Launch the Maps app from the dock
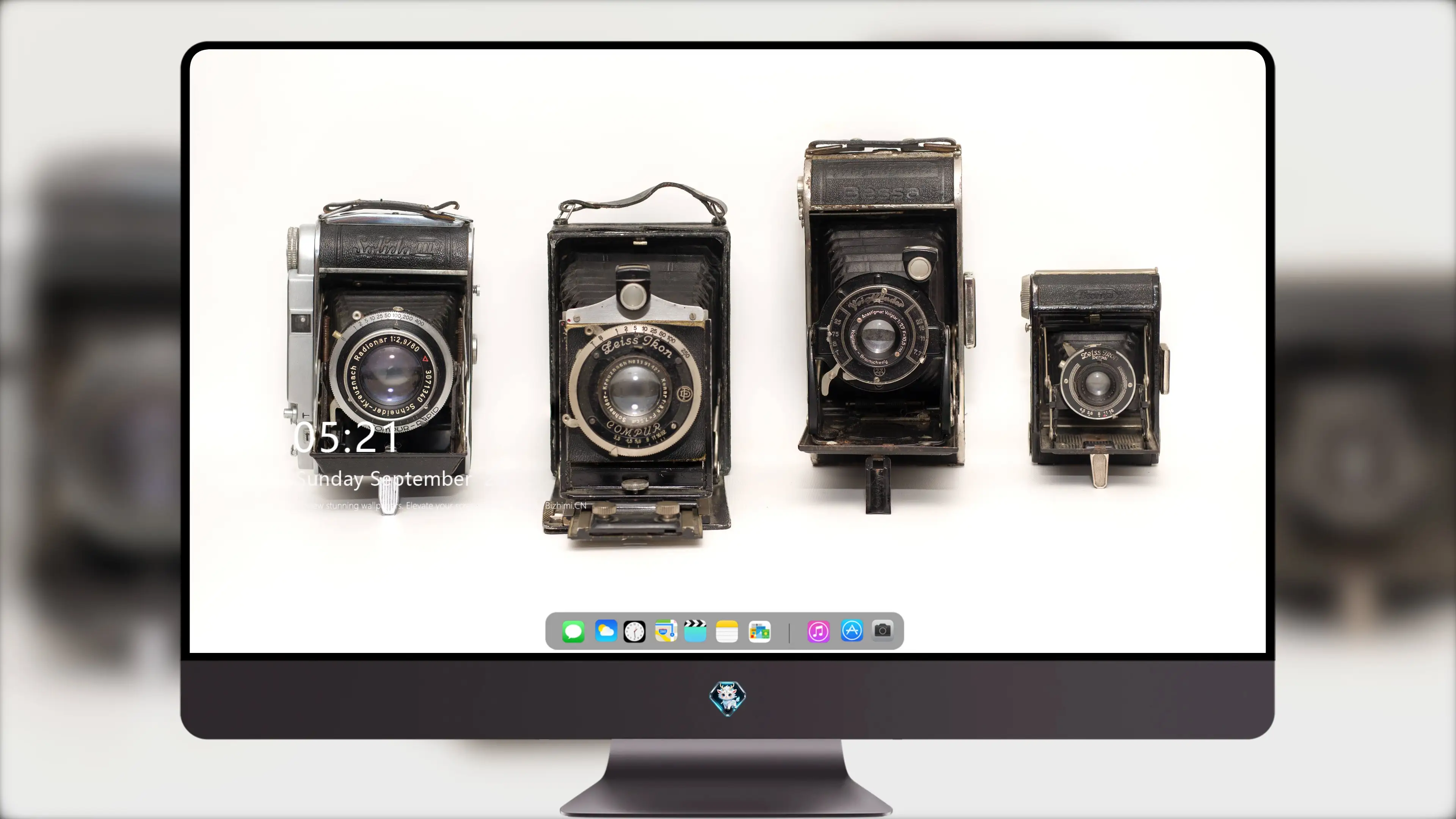 click(x=666, y=631)
